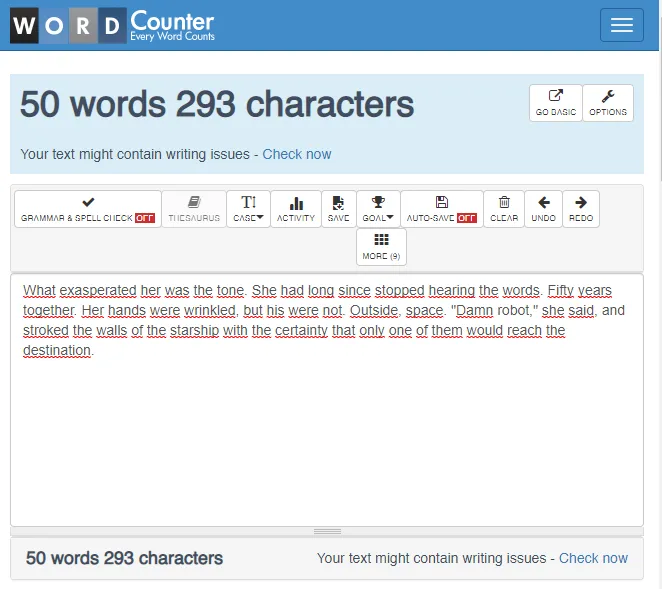Click the top Check now link
The height and width of the screenshot is (589, 662).
[x=297, y=154]
